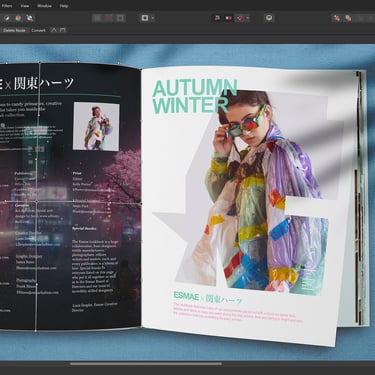
Task: Click the ESMAE footer title on right page
Action: click(186, 295)
